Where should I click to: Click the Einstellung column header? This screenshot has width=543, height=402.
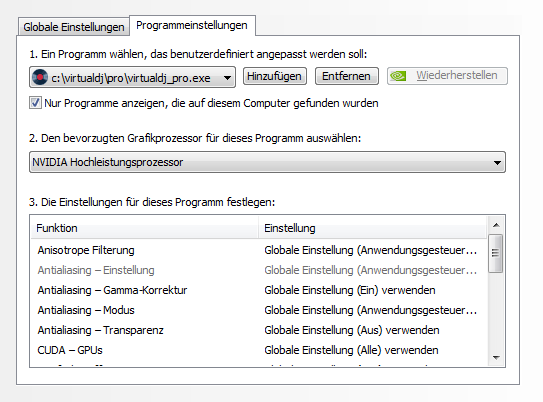pyautogui.click(x=372, y=228)
